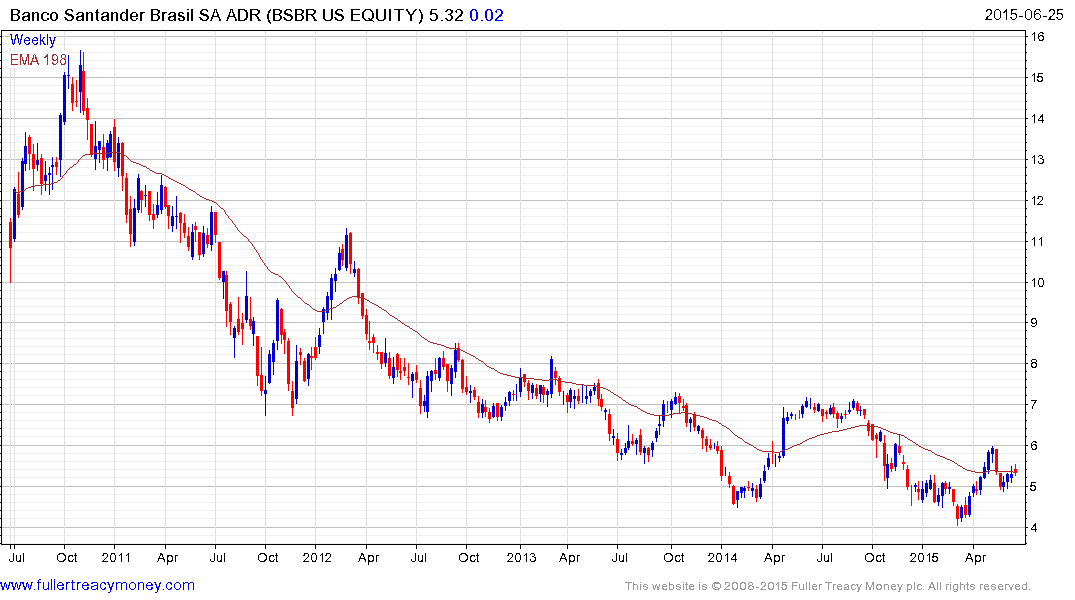Click the y-axis label 12
Screen dimensions: 1075x600
1037,200
